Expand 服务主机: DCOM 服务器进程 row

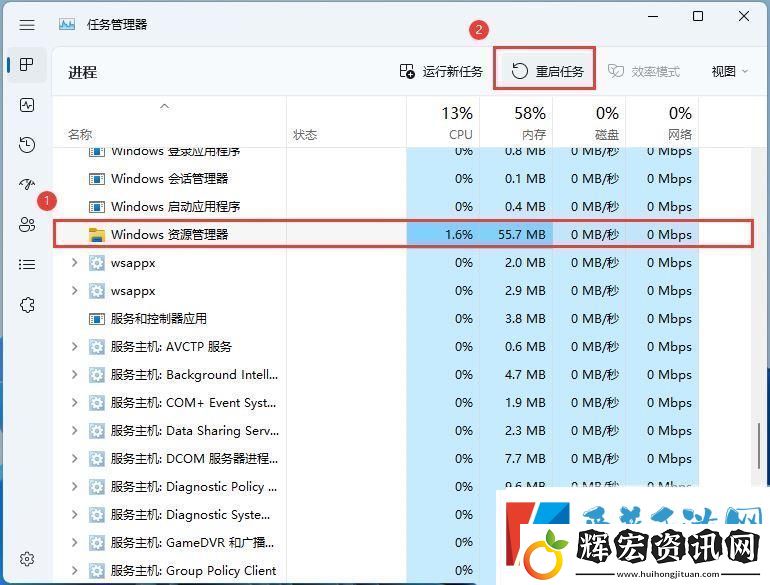[x=74, y=459]
